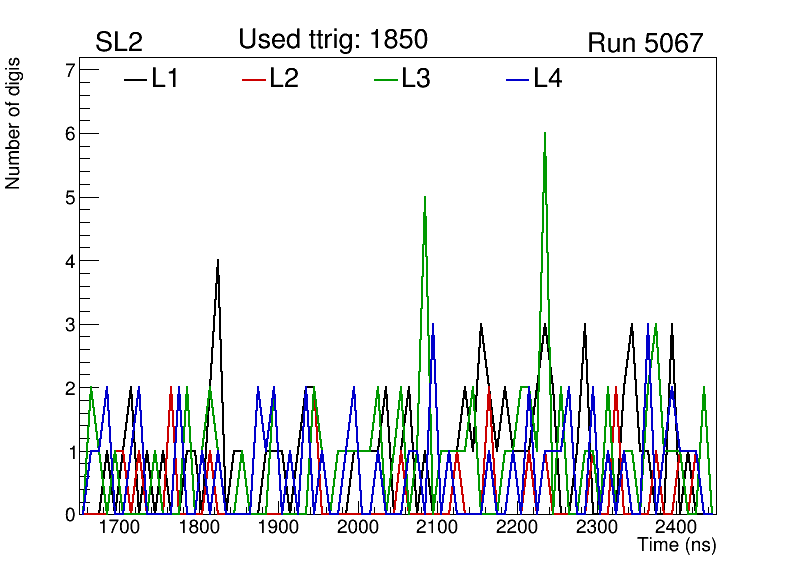The width and height of the screenshot is (796, 572).
Task: Click the 'Time (ns)' x-axis title
Action: tap(677, 546)
